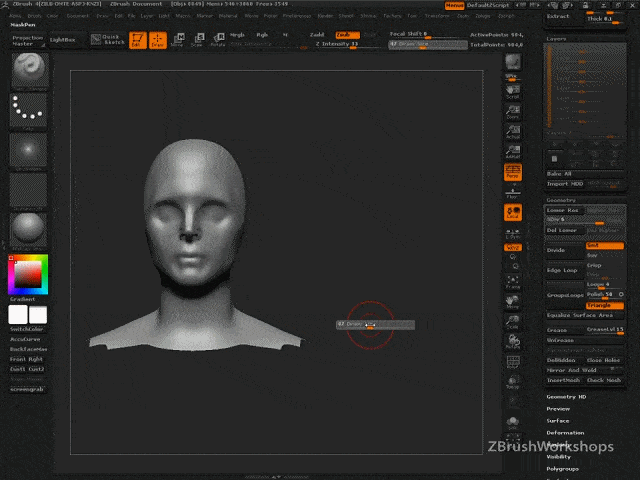The height and width of the screenshot is (480, 640).
Task: Open the Material menu
Action: click(x=228, y=16)
